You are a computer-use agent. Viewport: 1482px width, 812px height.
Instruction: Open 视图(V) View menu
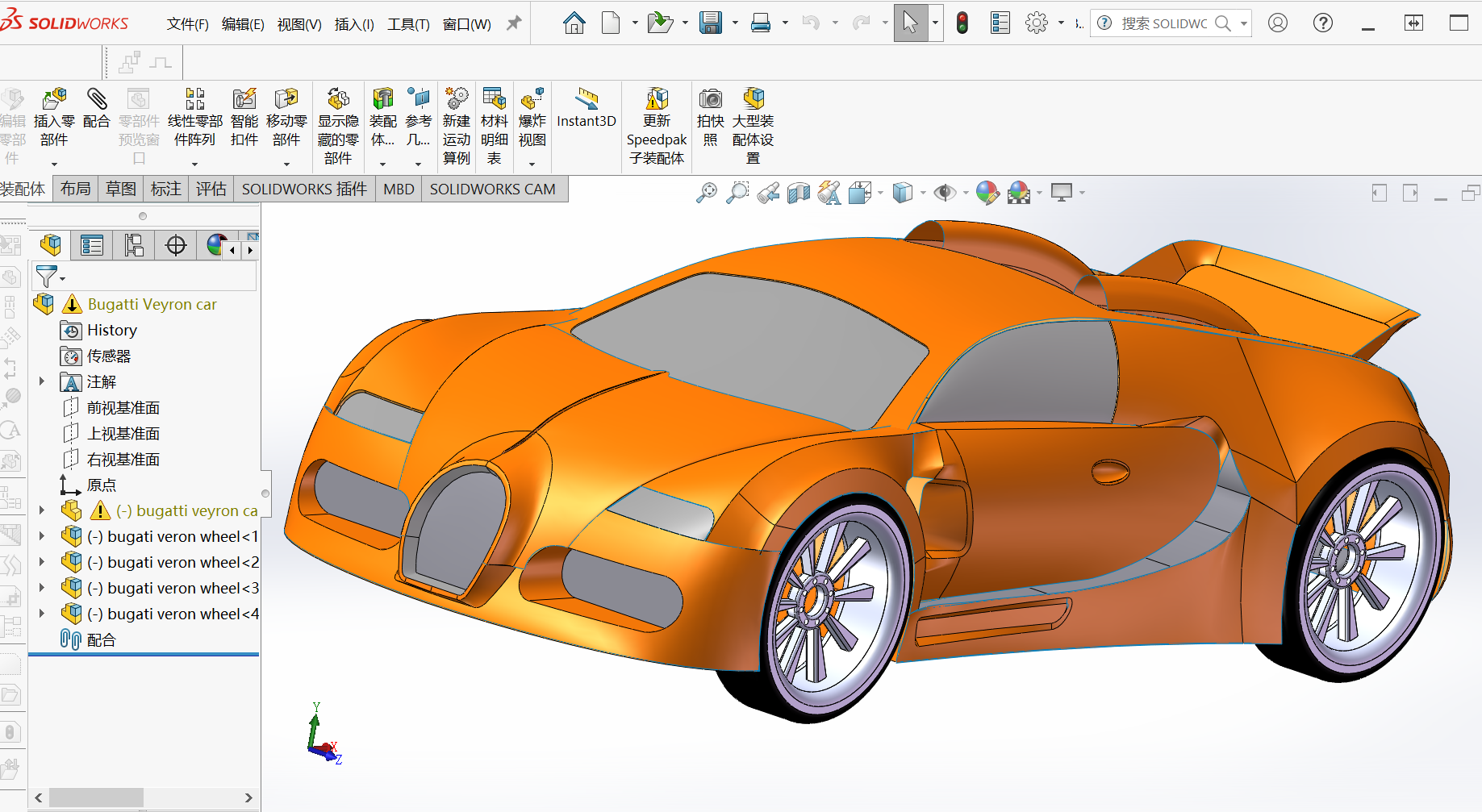click(x=299, y=24)
